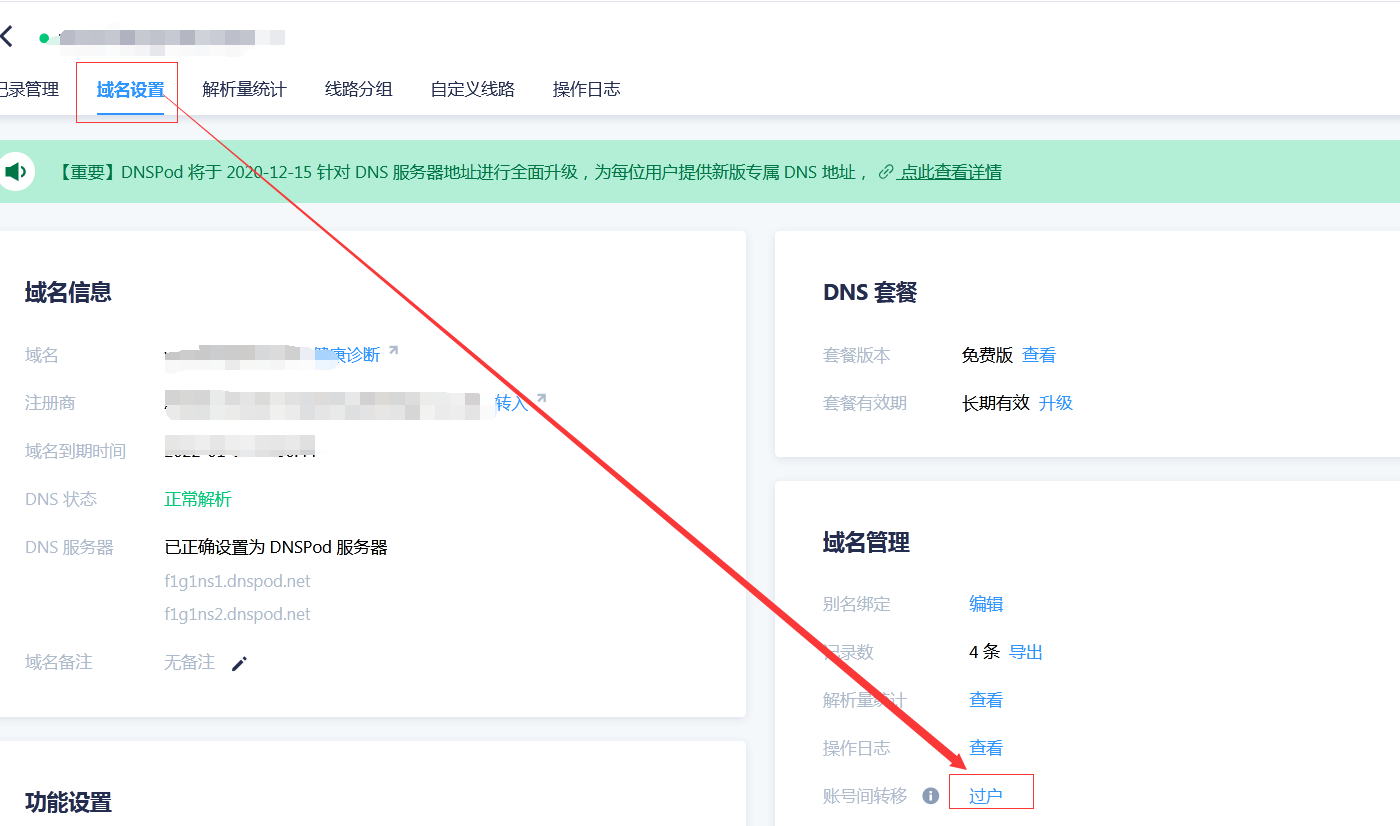Image resolution: width=1400 pixels, height=826 pixels.
Task: Open the 解析量统计 tab
Action: (245, 89)
